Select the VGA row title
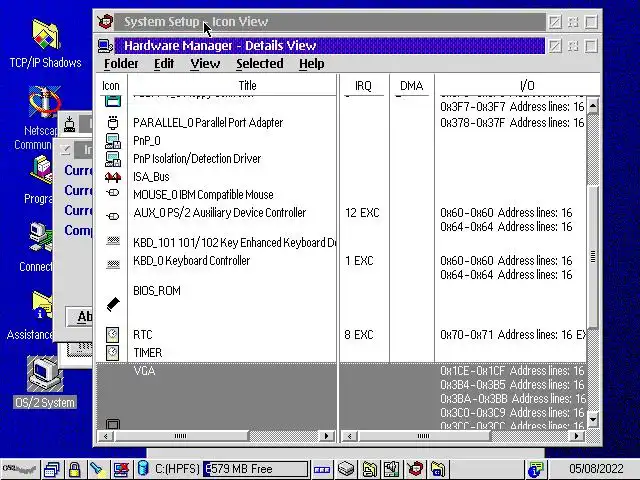This screenshot has width=640, height=480. (x=144, y=371)
